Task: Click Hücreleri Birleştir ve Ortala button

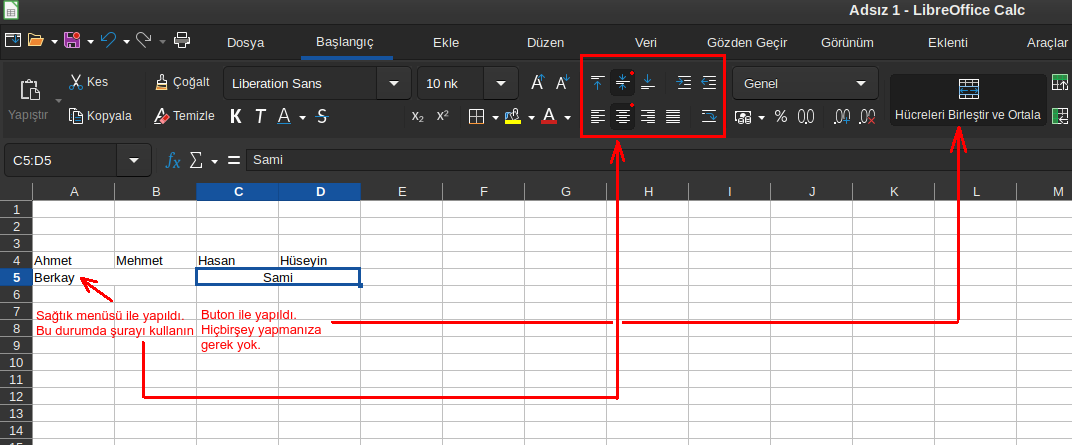Action: pos(967,100)
